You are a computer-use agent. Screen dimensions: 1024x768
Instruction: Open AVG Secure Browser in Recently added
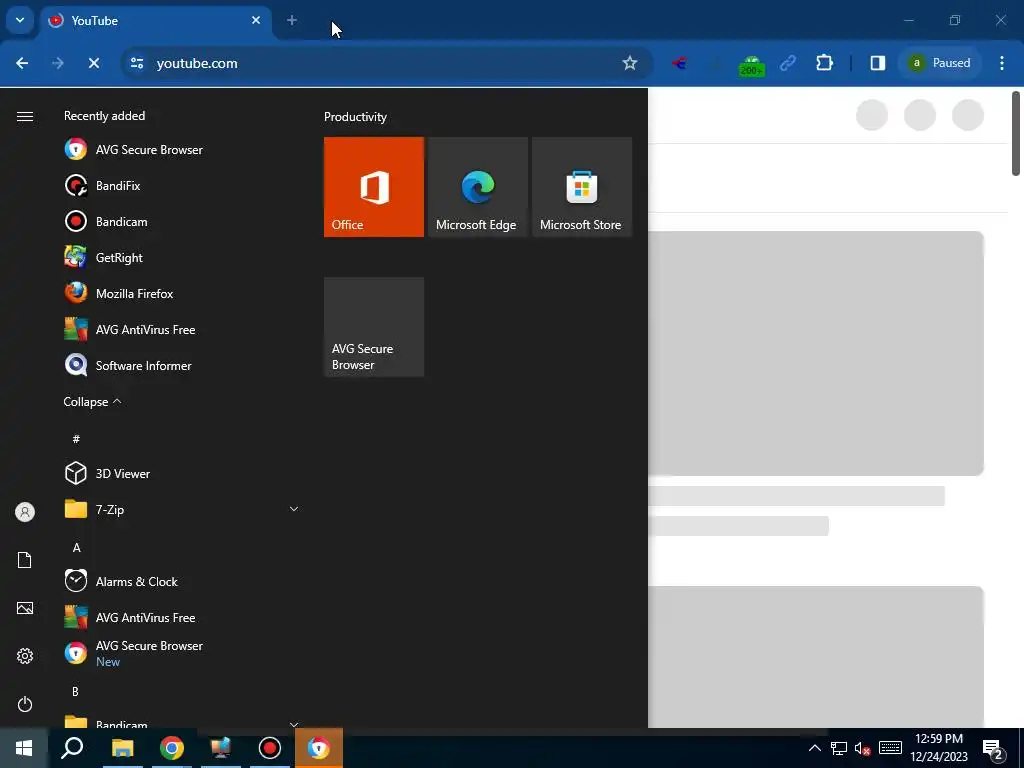pos(182,150)
